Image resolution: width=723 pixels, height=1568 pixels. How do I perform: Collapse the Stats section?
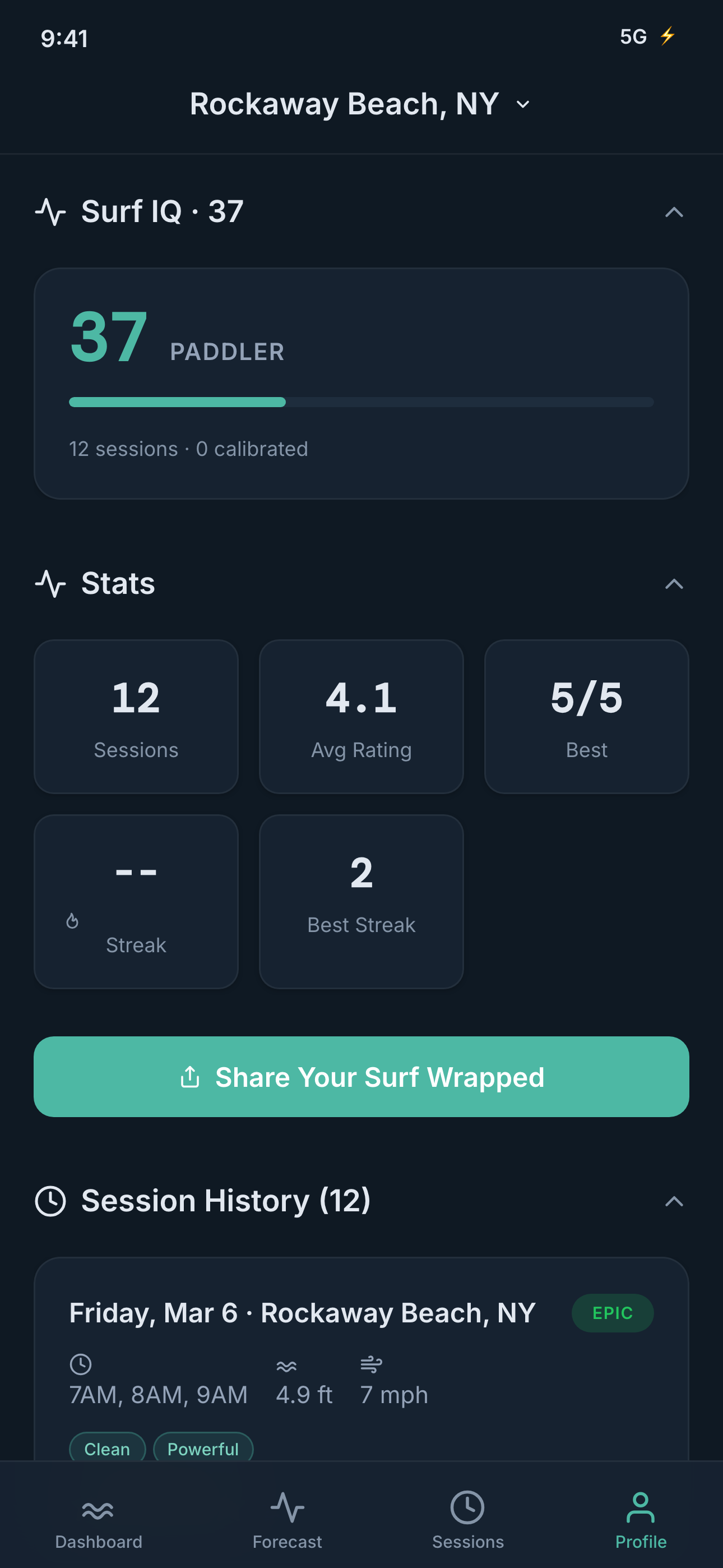674,583
